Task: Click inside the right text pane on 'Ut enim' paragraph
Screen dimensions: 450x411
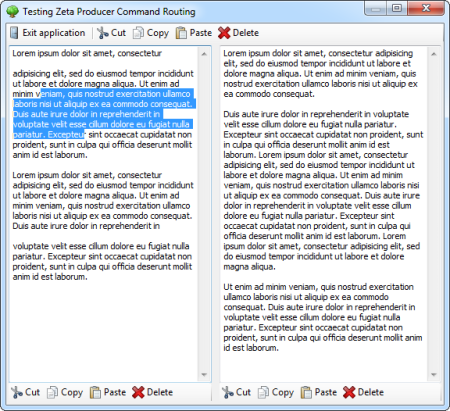Action: point(323,317)
